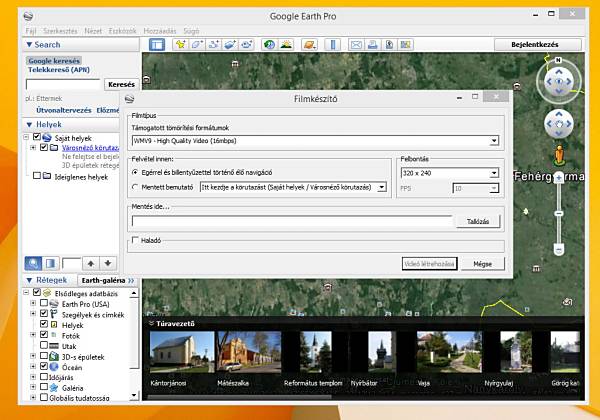Click the Mentés ide file path field
The height and width of the screenshot is (420, 600).
click(x=292, y=221)
